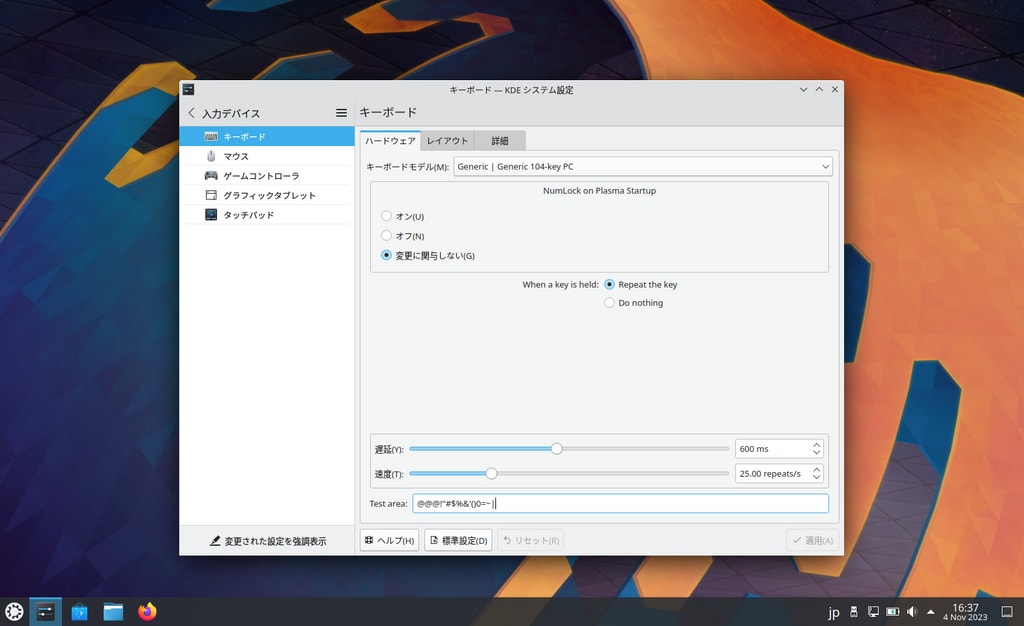
Task: Open タッチパッド settings in the sidebar
Action: [x=266, y=215]
